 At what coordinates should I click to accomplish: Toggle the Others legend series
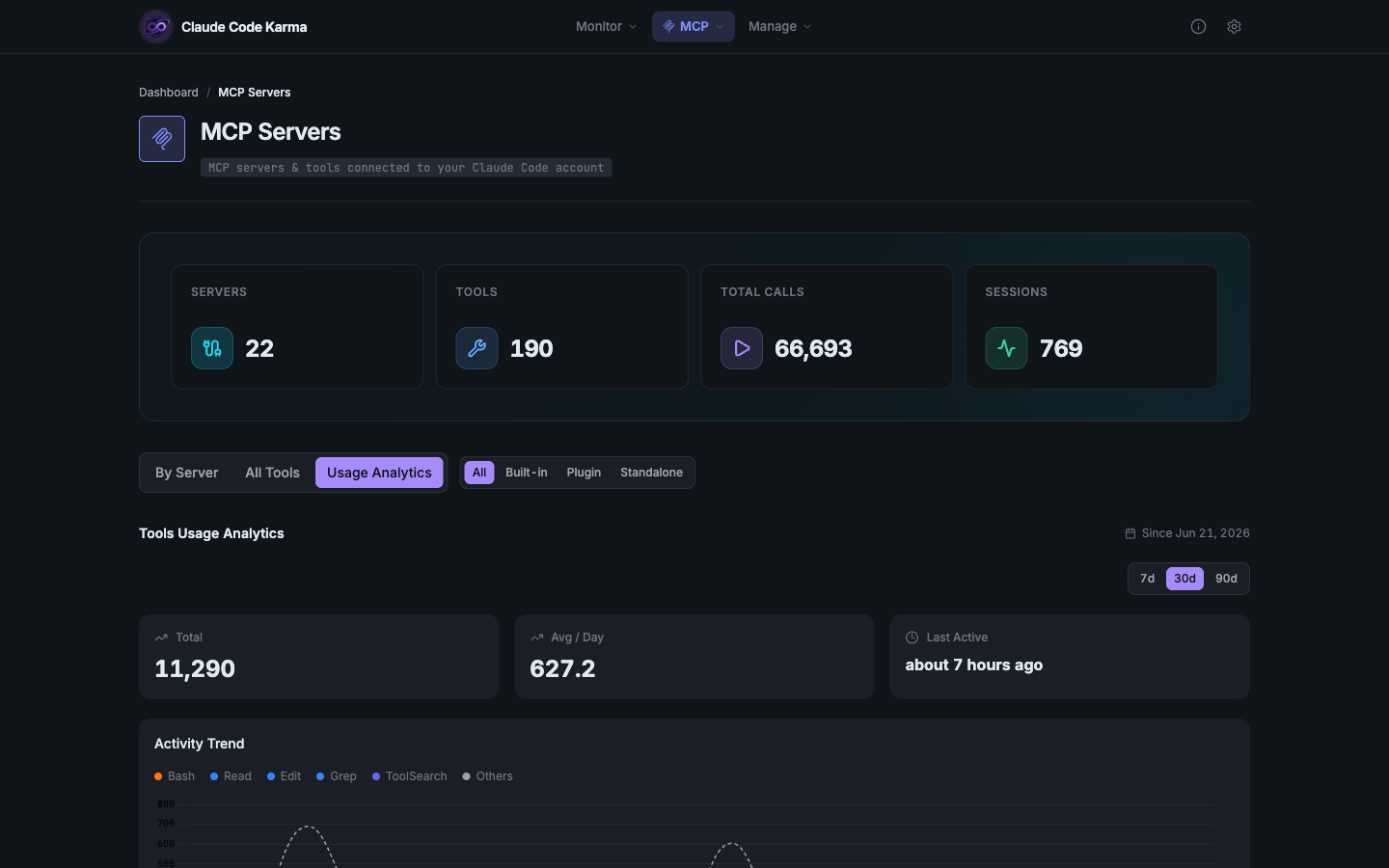point(487,776)
